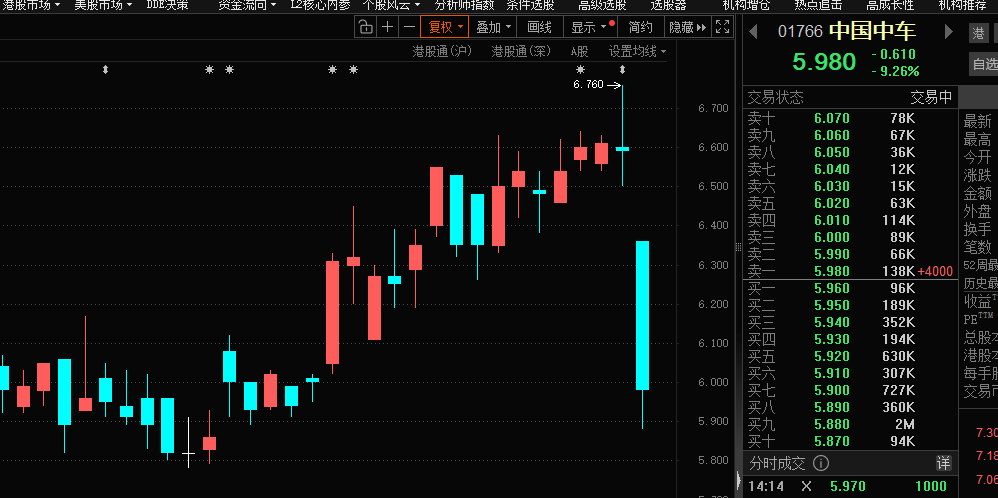Click the last large cyan candlestick
The height and width of the screenshot is (498, 998).
click(x=642, y=315)
